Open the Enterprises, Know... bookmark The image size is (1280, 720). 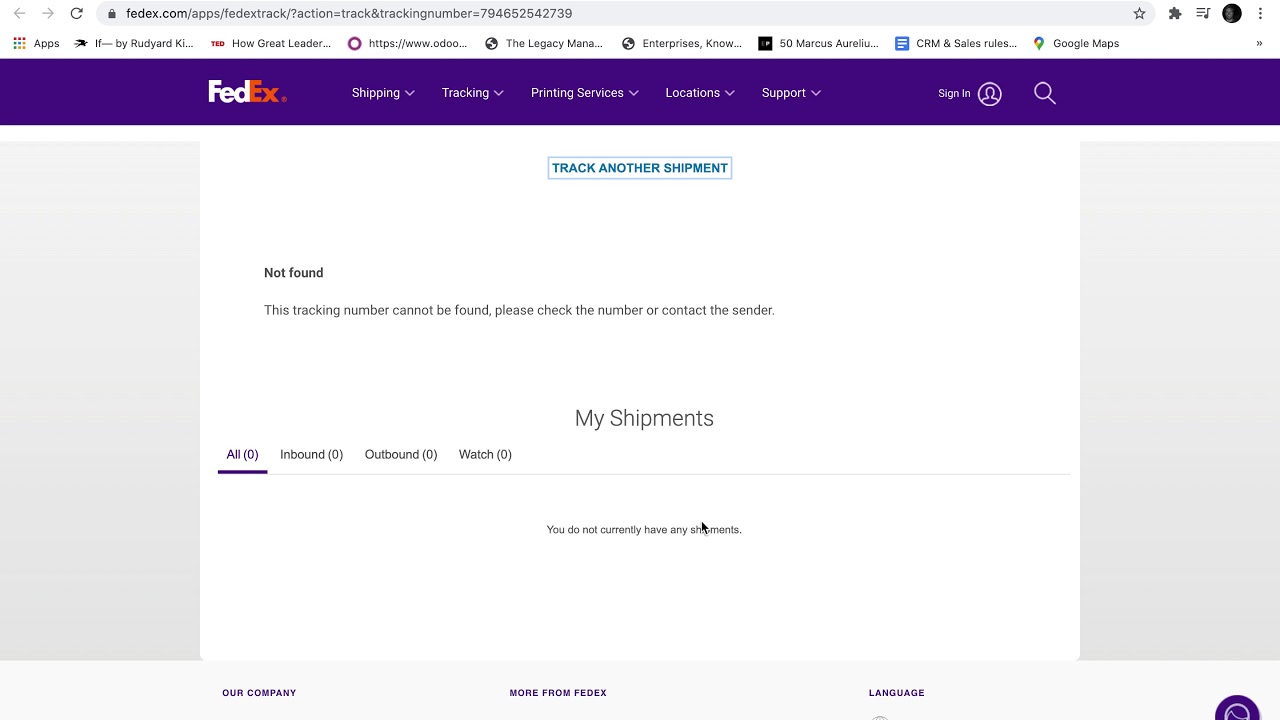click(682, 43)
